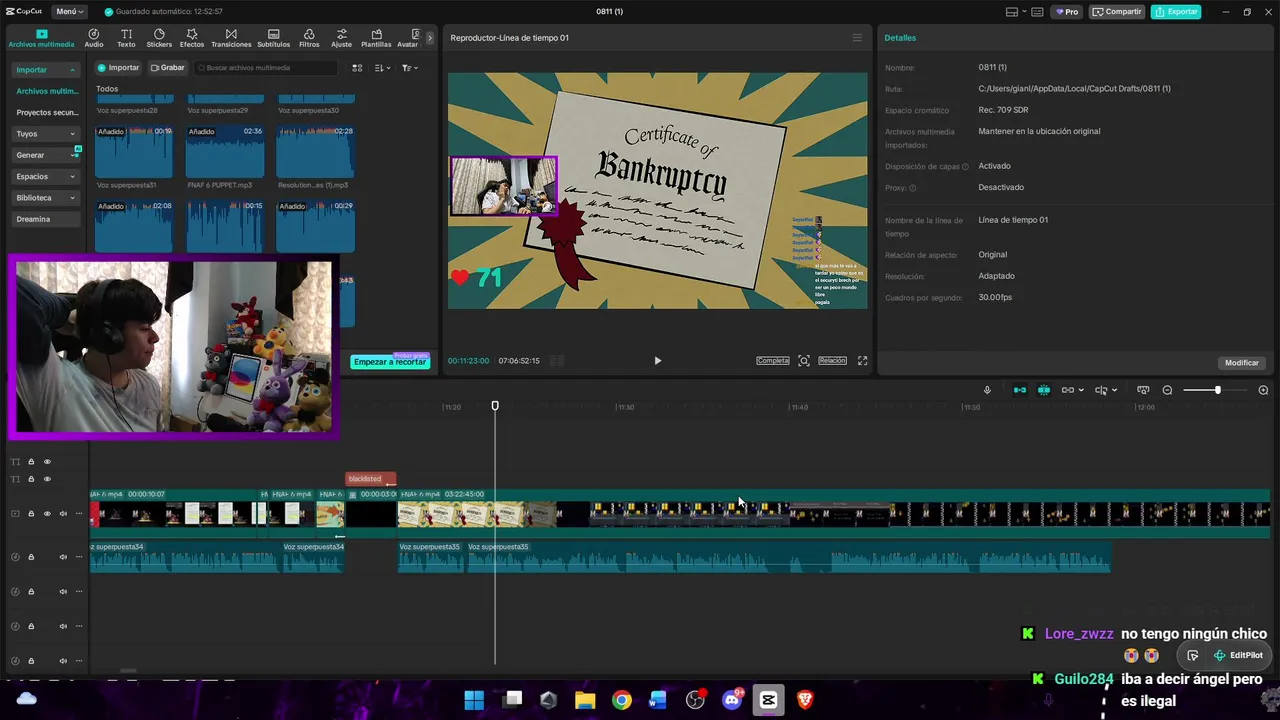The image size is (1280, 720).
Task: Enter fullscreen preview mode
Action: click(862, 361)
